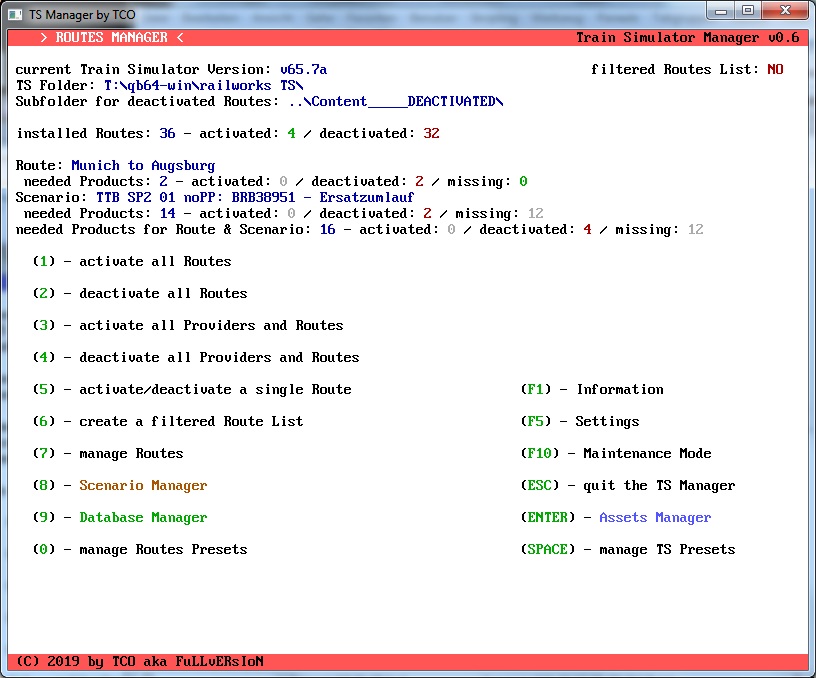Image resolution: width=816 pixels, height=678 pixels.
Task: Open (7) manage Routes
Action: [108, 454]
